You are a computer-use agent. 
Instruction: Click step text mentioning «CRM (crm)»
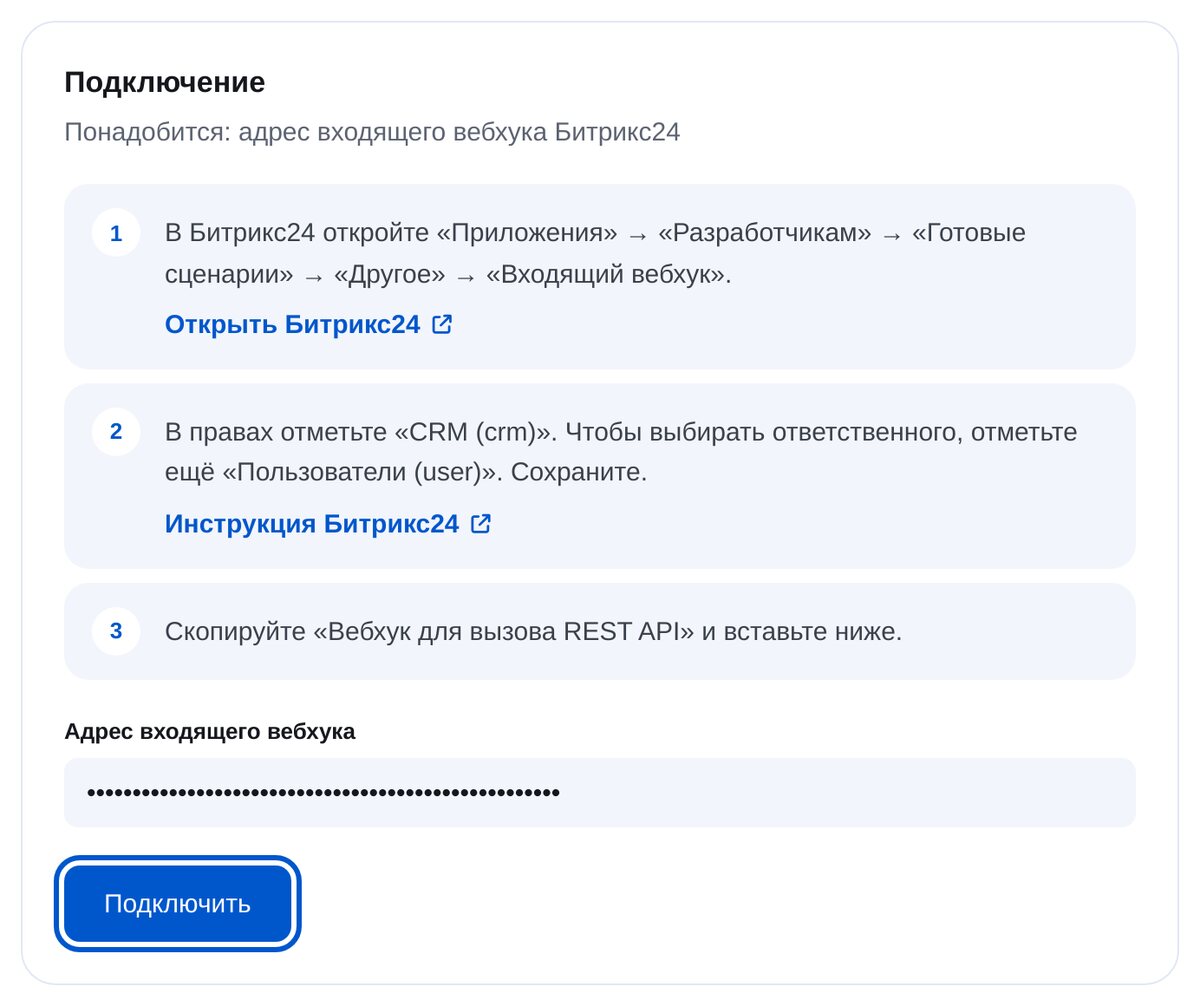(x=621, y=452)
